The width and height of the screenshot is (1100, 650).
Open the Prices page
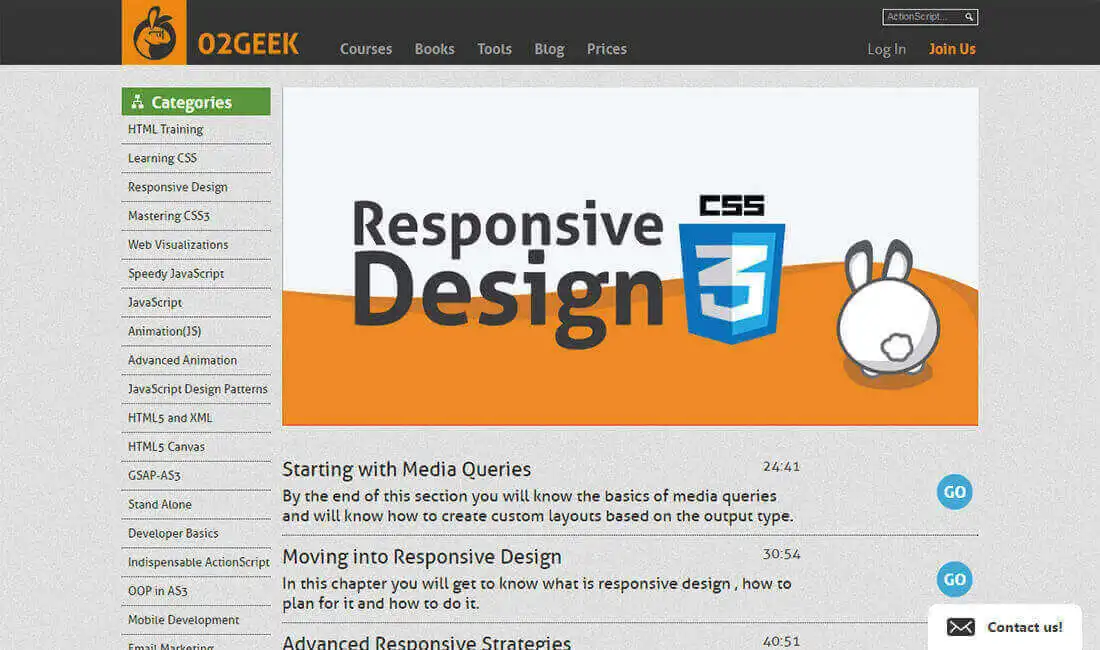606,49
